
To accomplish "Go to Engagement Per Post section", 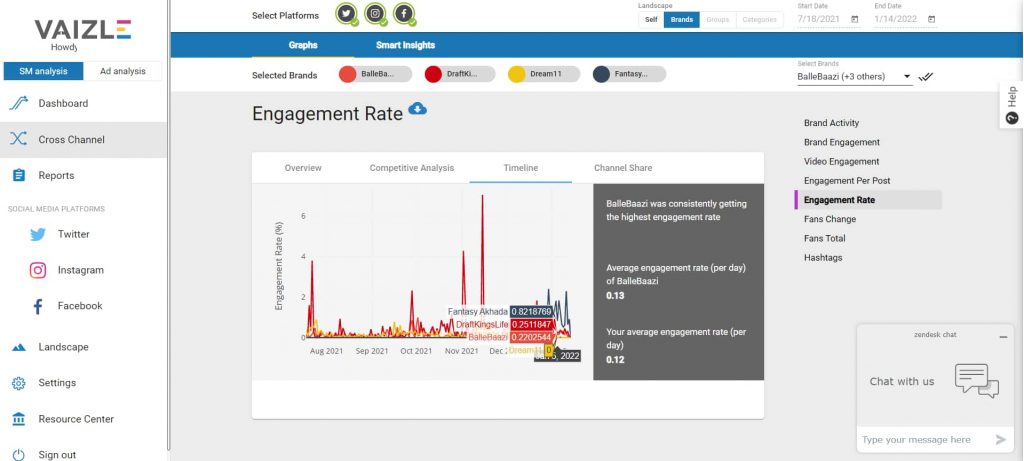I will click(847, 180).
